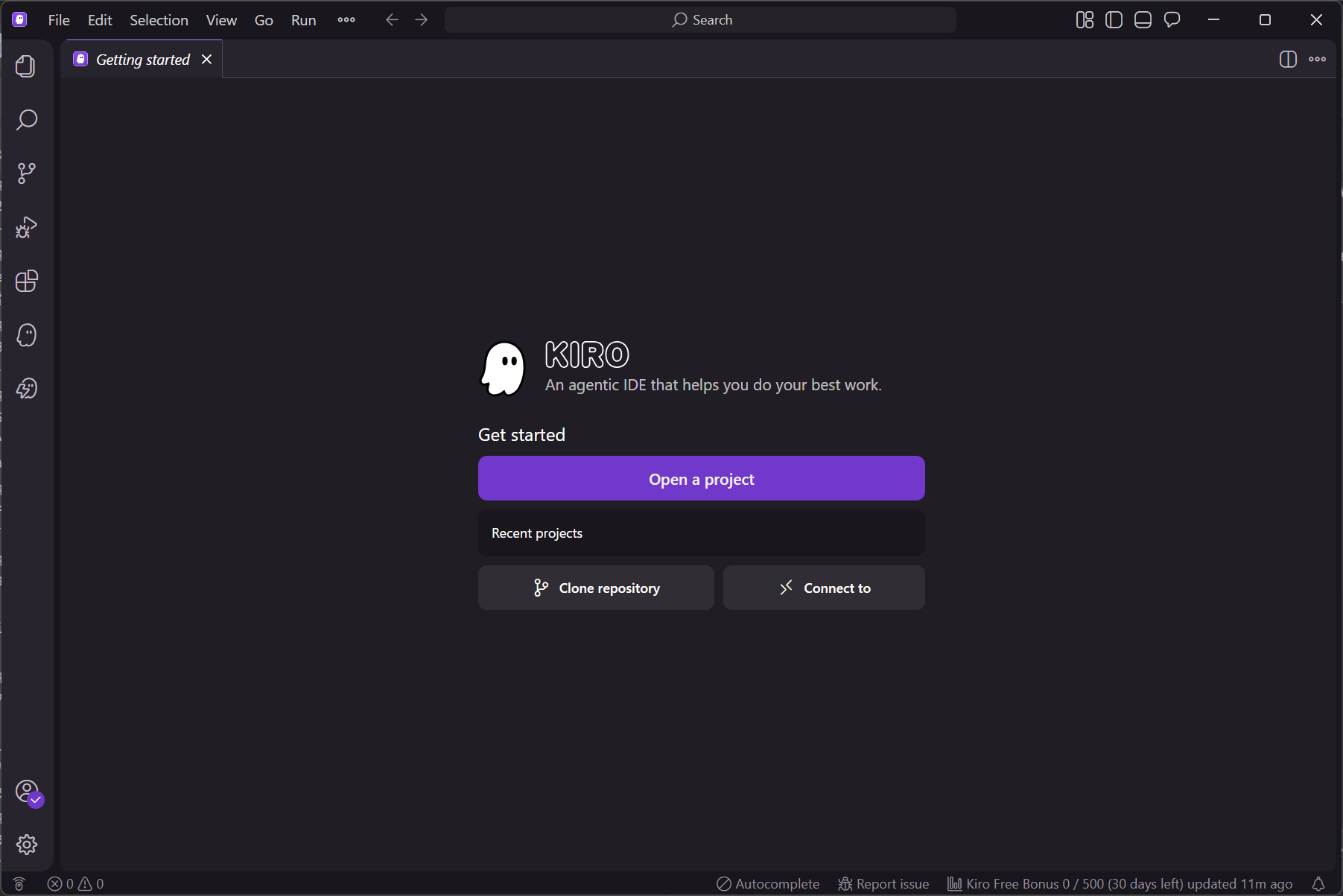1343x896 pixels.
Task: Open the Run menu
Action: pos(303,20)
